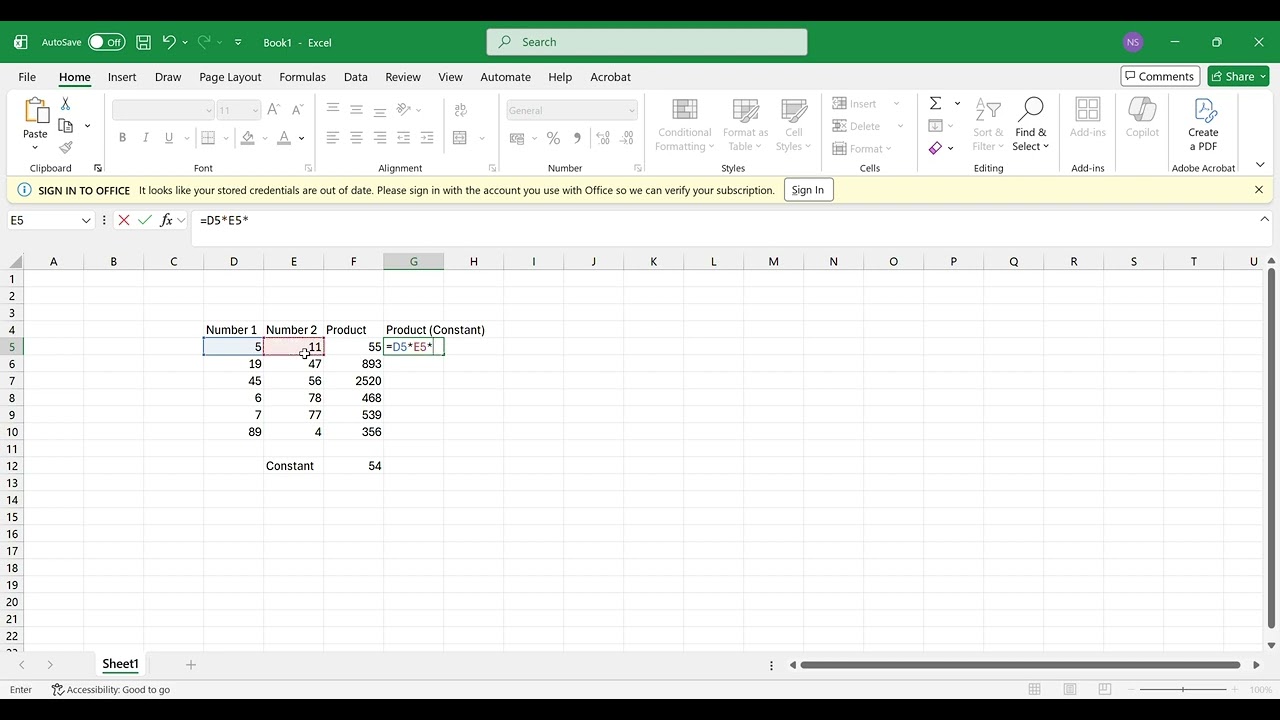Confirm the formula with the checkmark
Image resolution: width=1280 pixels, height=720 pixels.
145,220
